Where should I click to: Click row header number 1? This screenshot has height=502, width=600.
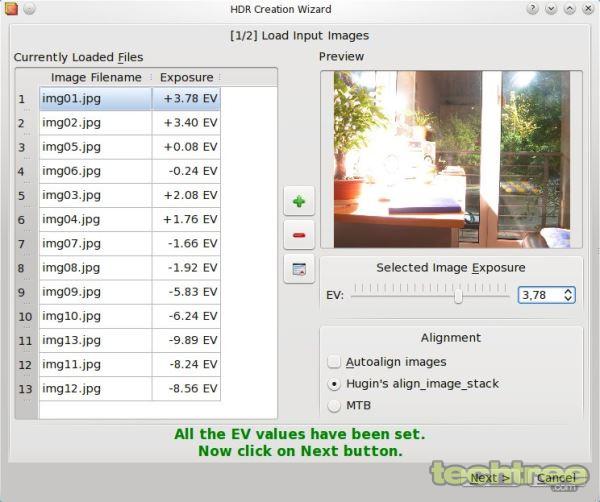pyautogui.click(x=26, y=99)
